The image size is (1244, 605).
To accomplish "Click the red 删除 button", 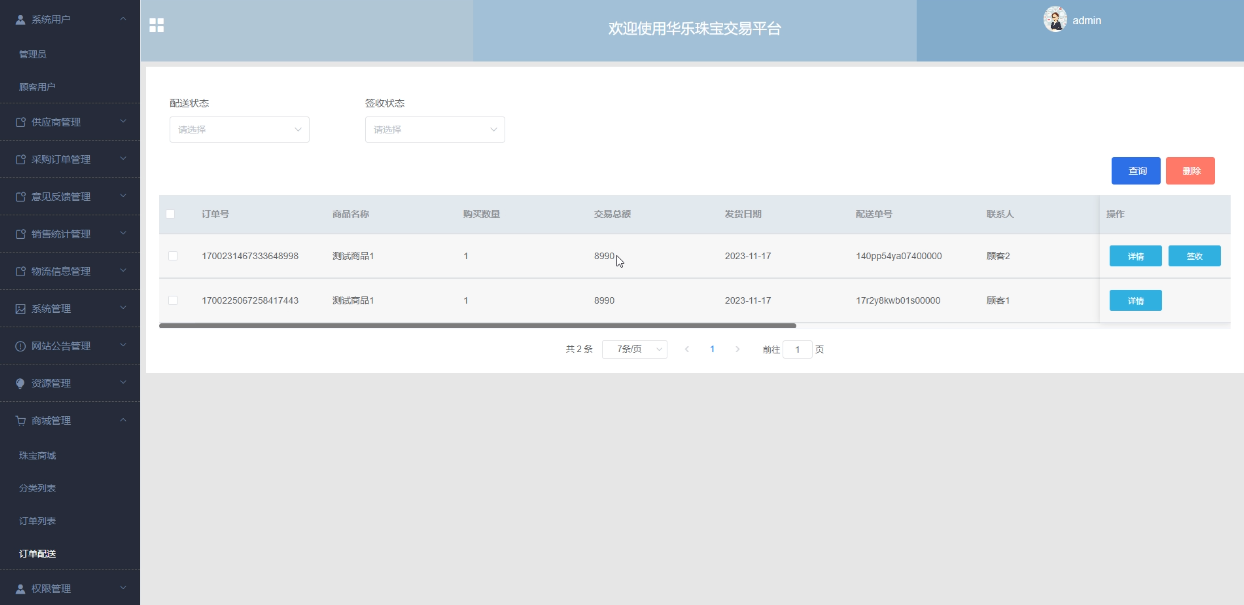I will [1190, 171].
